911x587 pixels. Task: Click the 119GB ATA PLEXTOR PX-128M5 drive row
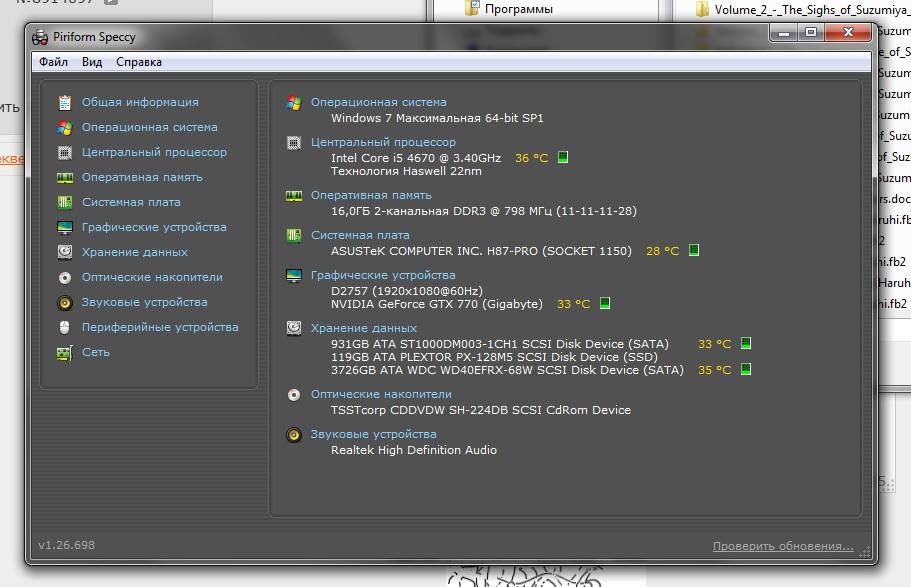pyautogui.click(x=494, y=357)
